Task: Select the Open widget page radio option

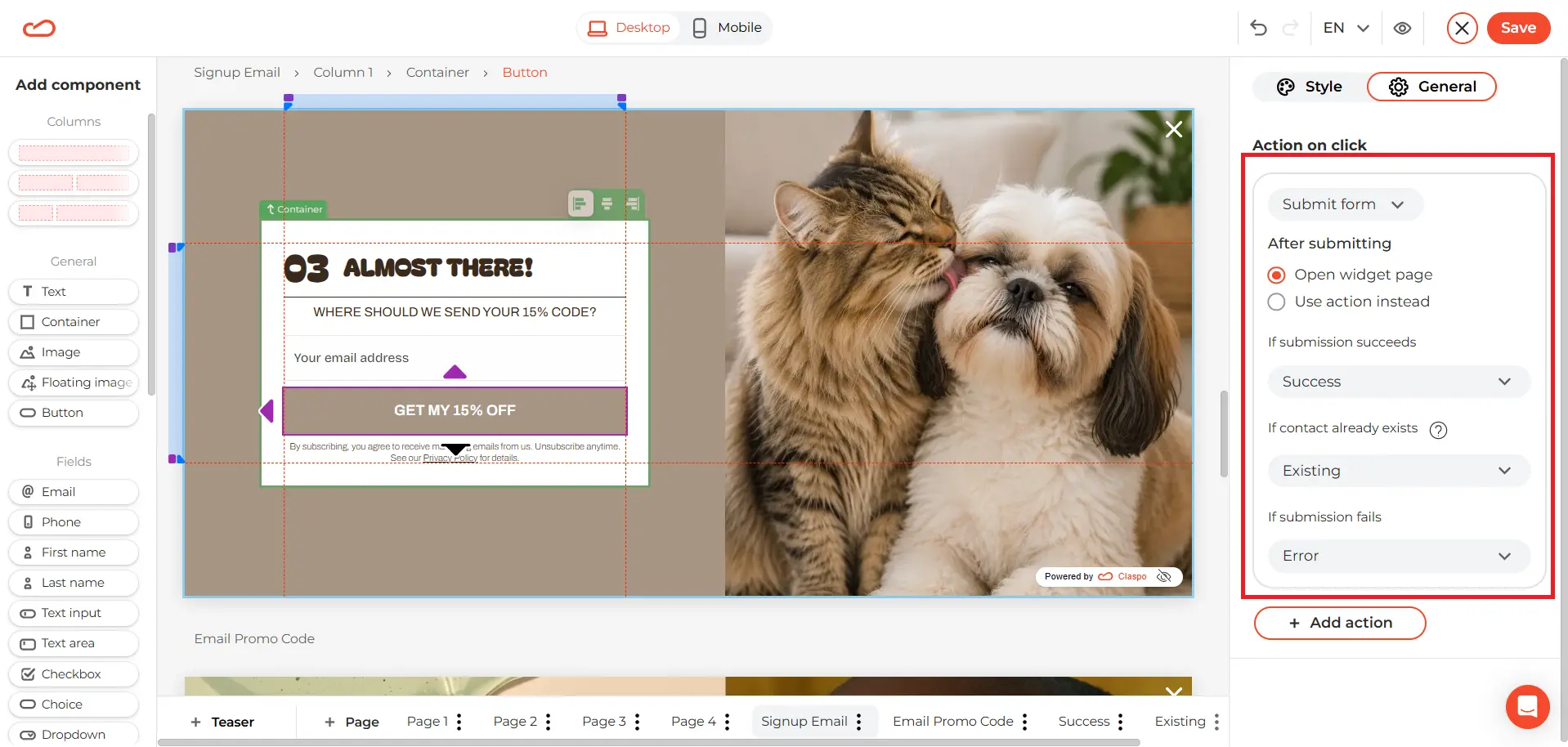Action: pyautogui.click(x=1276, y=275)
